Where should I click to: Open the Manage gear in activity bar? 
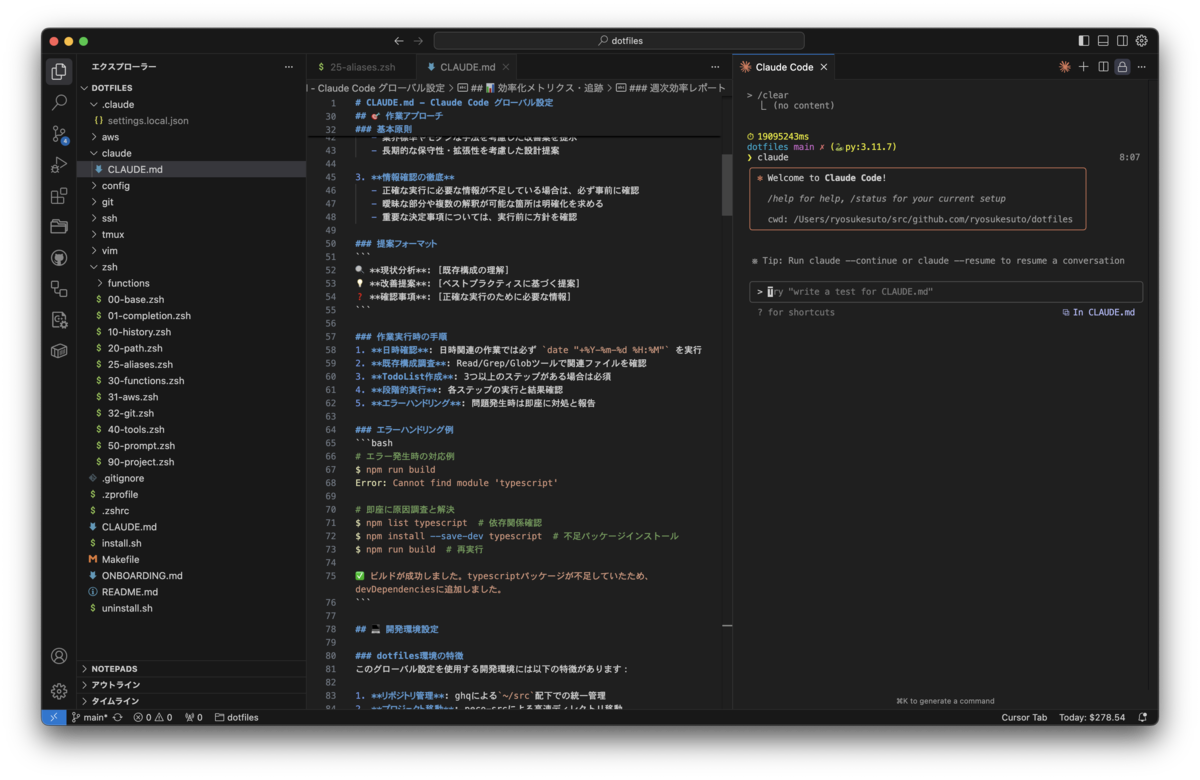click(59, 691)
